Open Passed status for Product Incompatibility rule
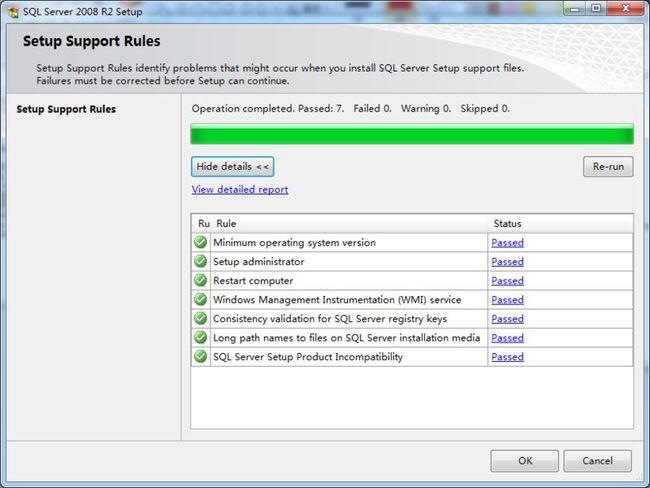 [x=507, y=357]
